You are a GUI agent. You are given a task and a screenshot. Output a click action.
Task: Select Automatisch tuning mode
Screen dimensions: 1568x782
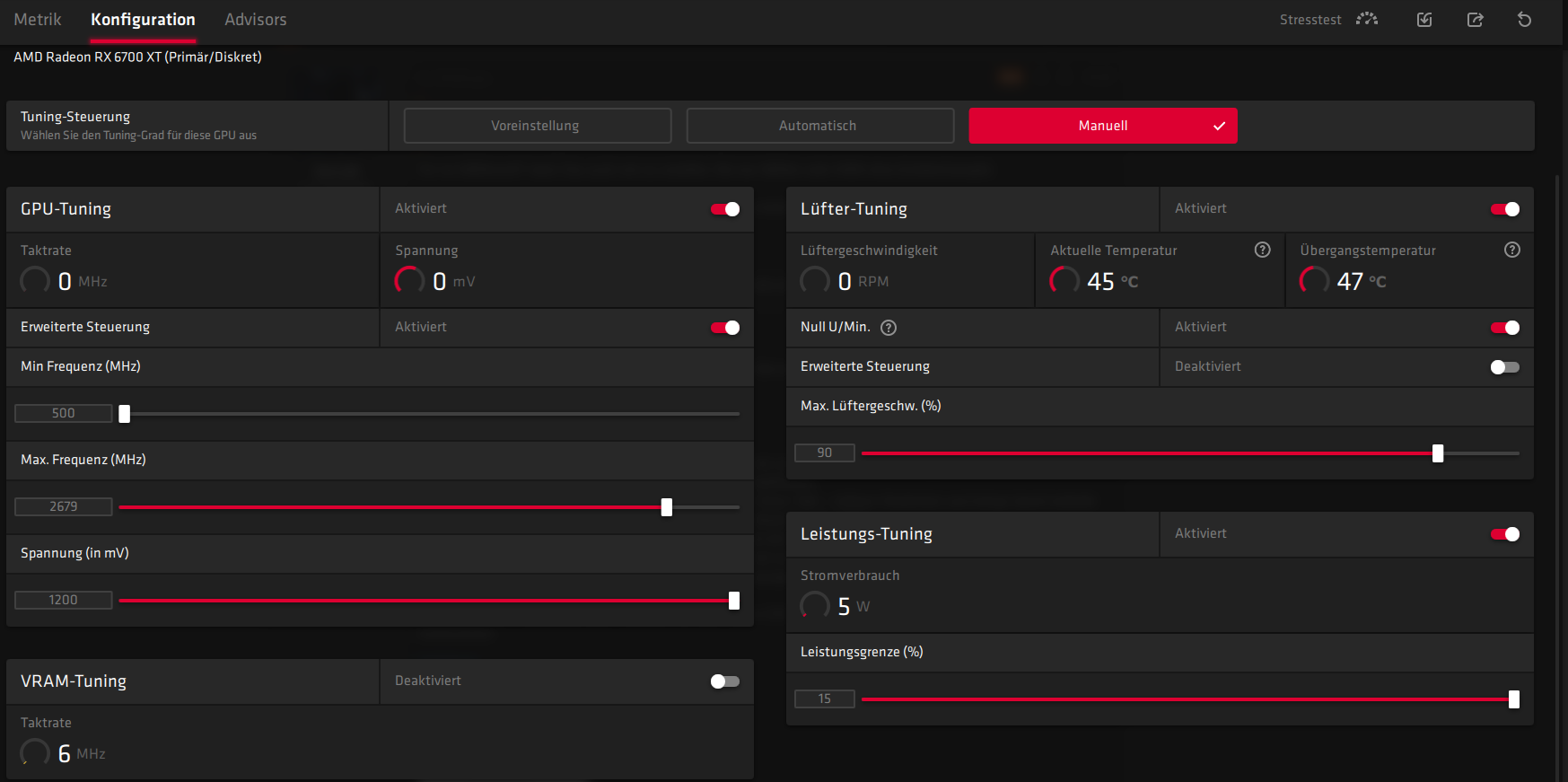click(x=820, y=126)
